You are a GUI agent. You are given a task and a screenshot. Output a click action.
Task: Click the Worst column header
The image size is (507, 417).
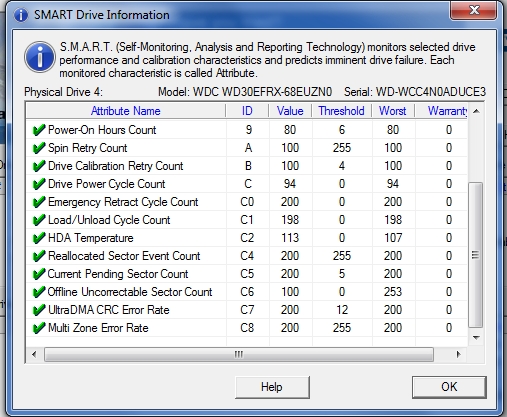[393, 111]
